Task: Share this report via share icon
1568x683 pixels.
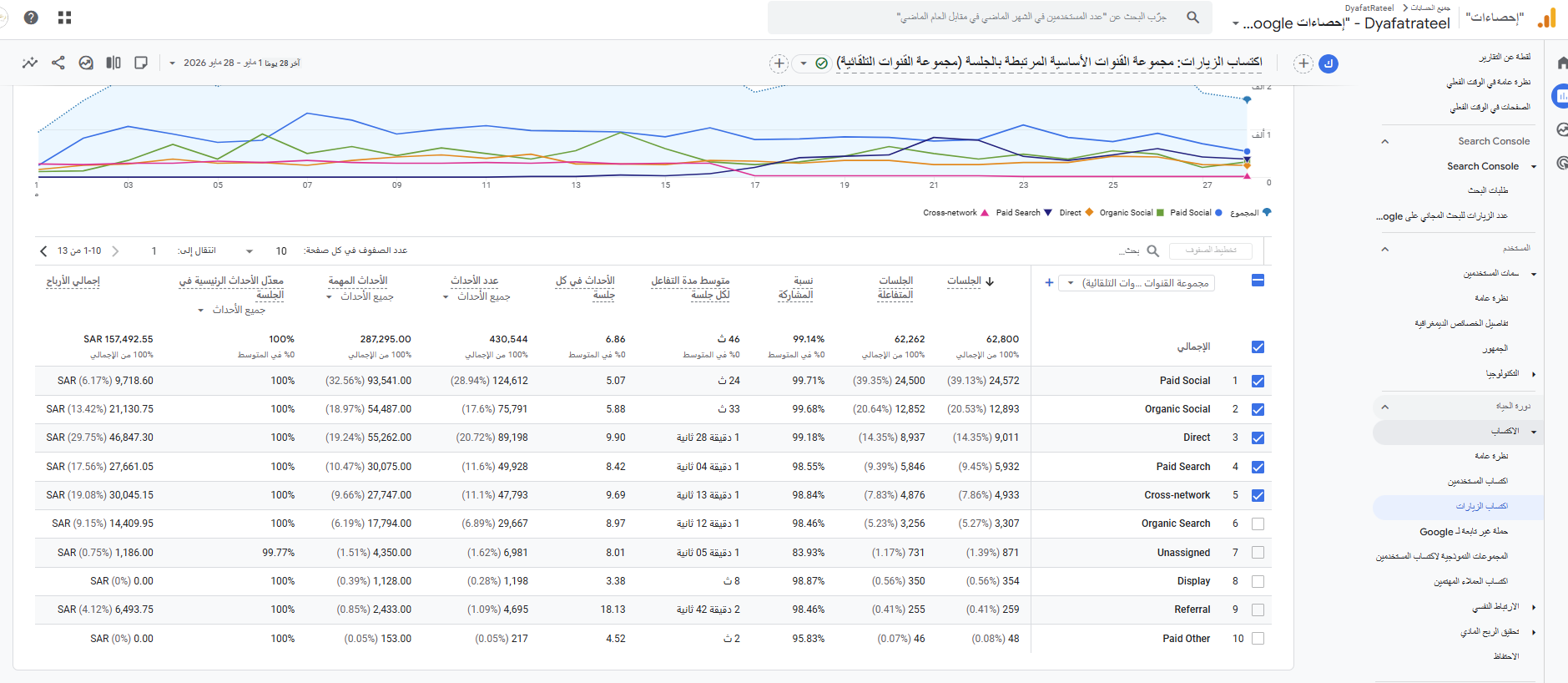Action: click(x=58, y=63)
